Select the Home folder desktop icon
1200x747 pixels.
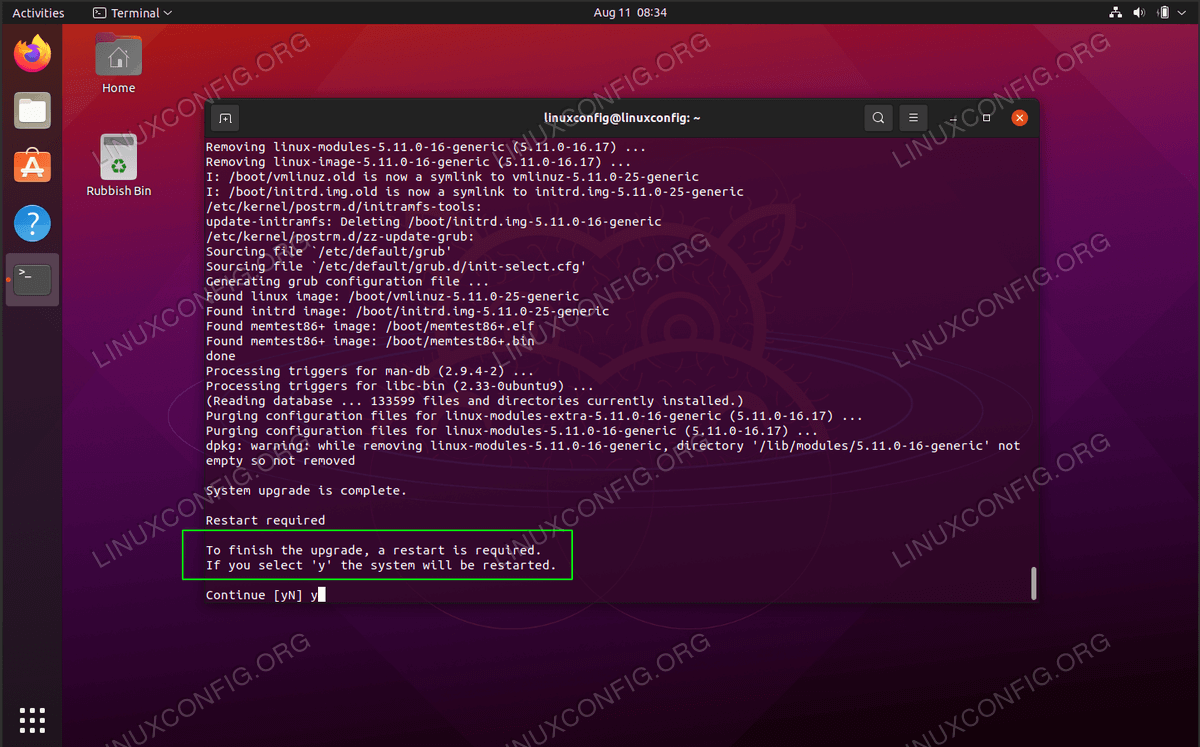coord(118,58)
